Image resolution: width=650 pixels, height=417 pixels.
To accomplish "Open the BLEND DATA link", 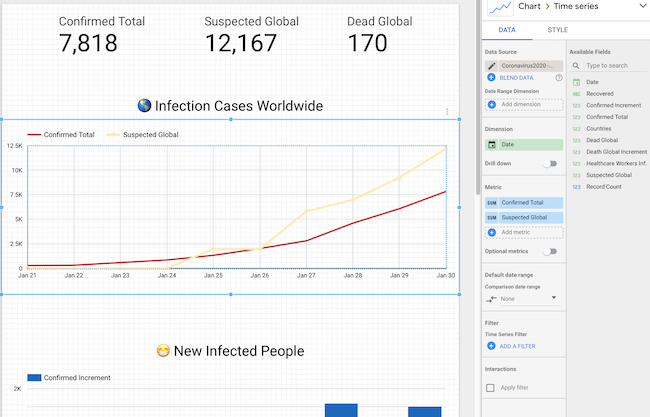I will [x=516, y=78].
